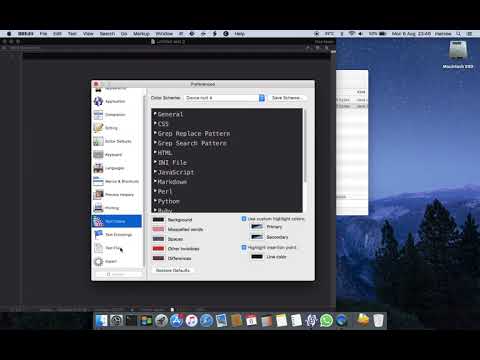Screen dimensions: 480x360
Task: Open the Color Scheme dropdown
Action: 225,98
